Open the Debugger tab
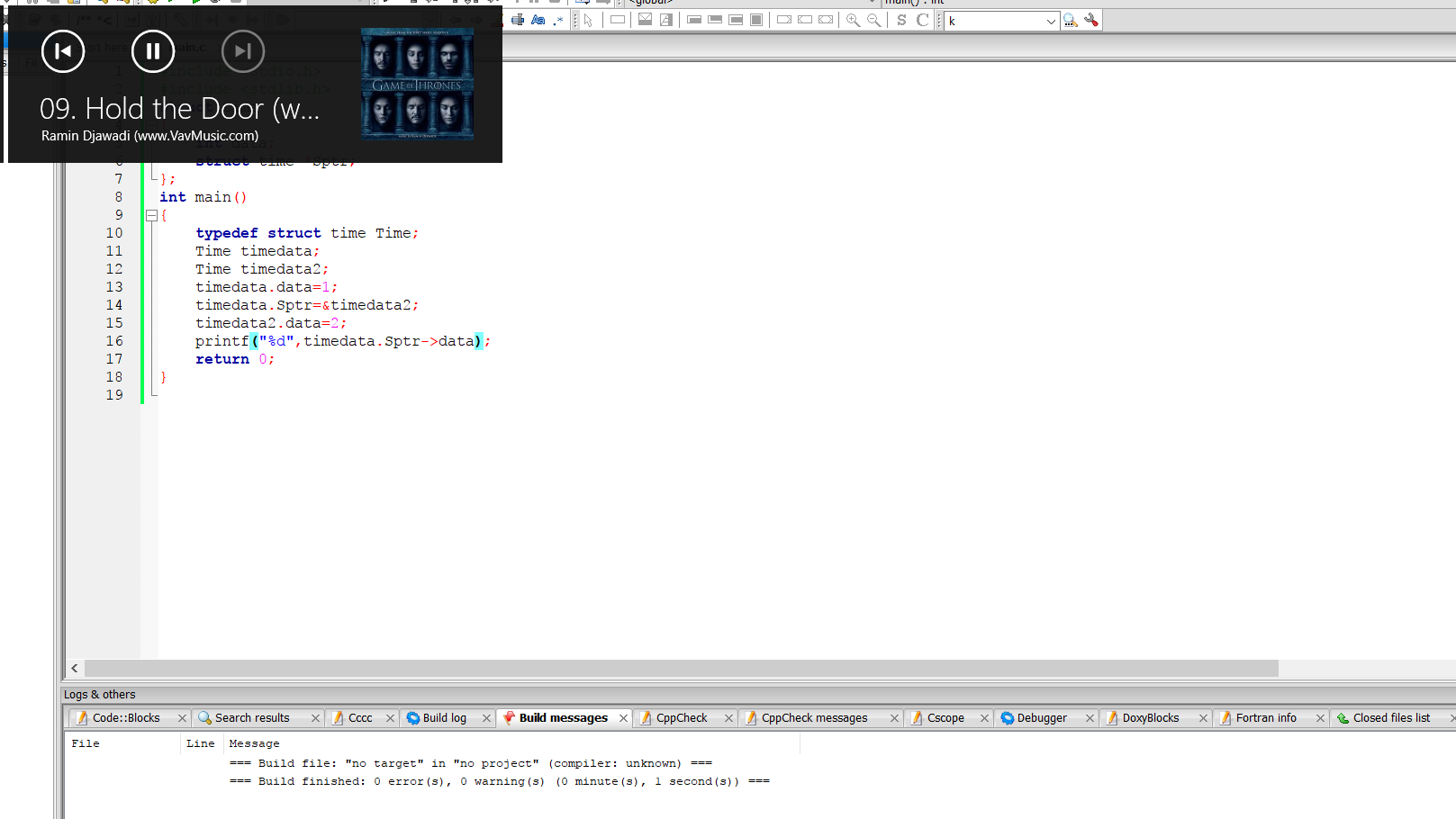The width and height of the screenshot is (1456, 819). point(1041,718)
